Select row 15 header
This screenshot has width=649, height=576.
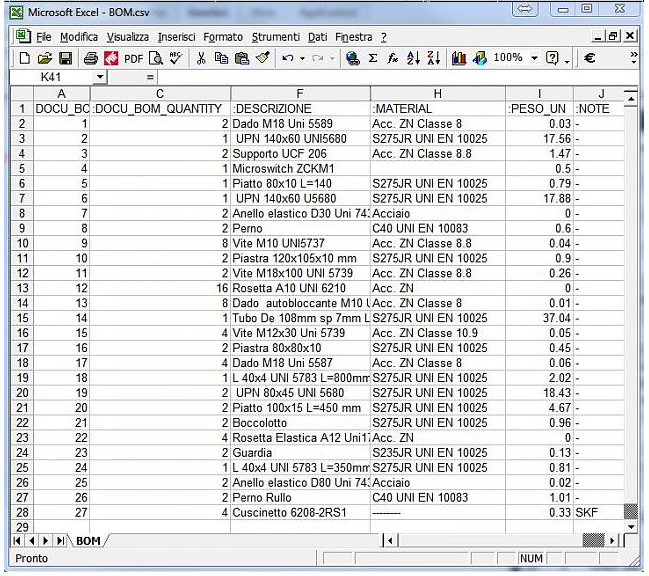(x=22, y=318)
